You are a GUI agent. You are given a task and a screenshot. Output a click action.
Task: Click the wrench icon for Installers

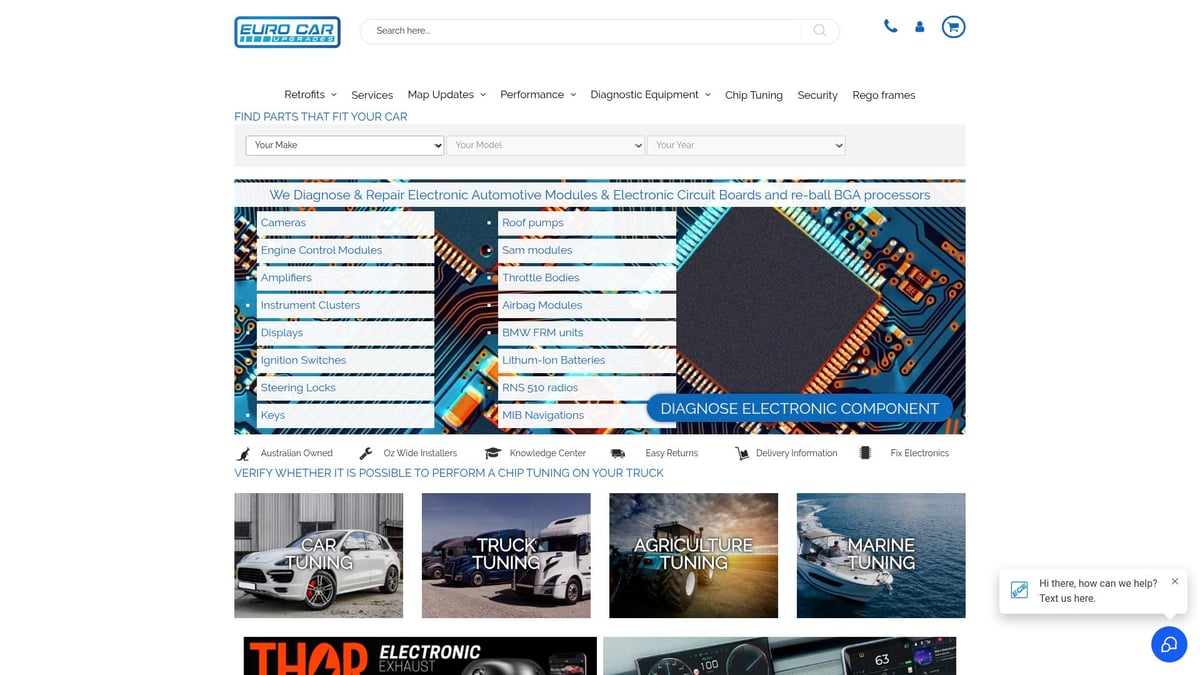[x=365, y=453]
